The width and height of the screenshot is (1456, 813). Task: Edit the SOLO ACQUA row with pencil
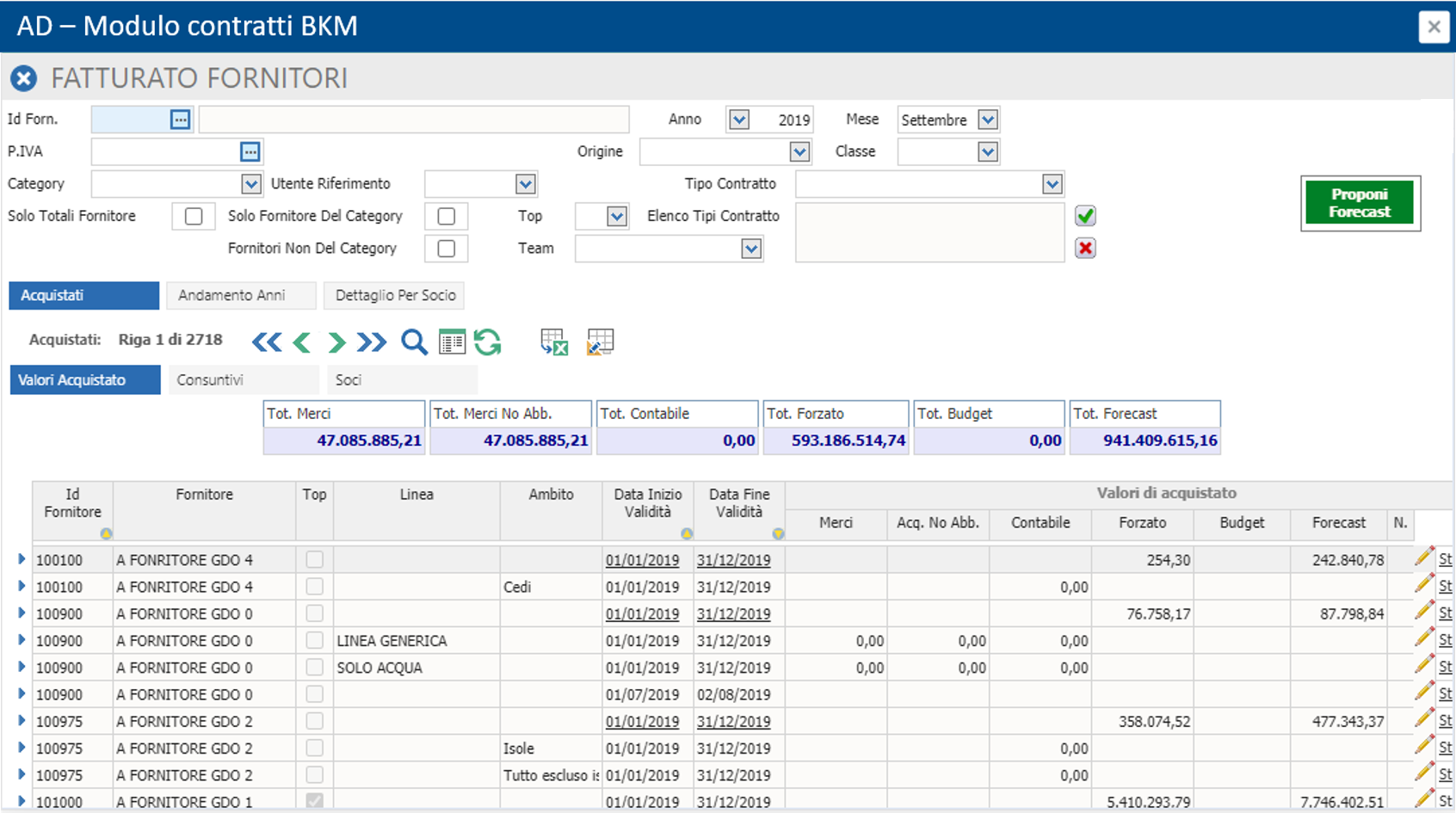[1424, 665]
